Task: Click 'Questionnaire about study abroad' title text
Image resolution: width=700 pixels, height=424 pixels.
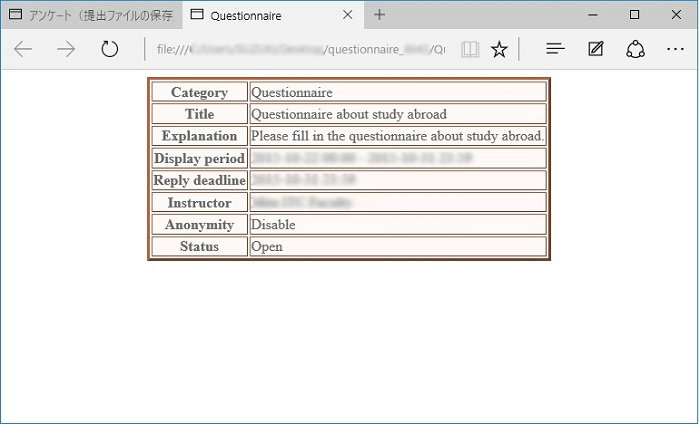Action: (x=348, y=114)
